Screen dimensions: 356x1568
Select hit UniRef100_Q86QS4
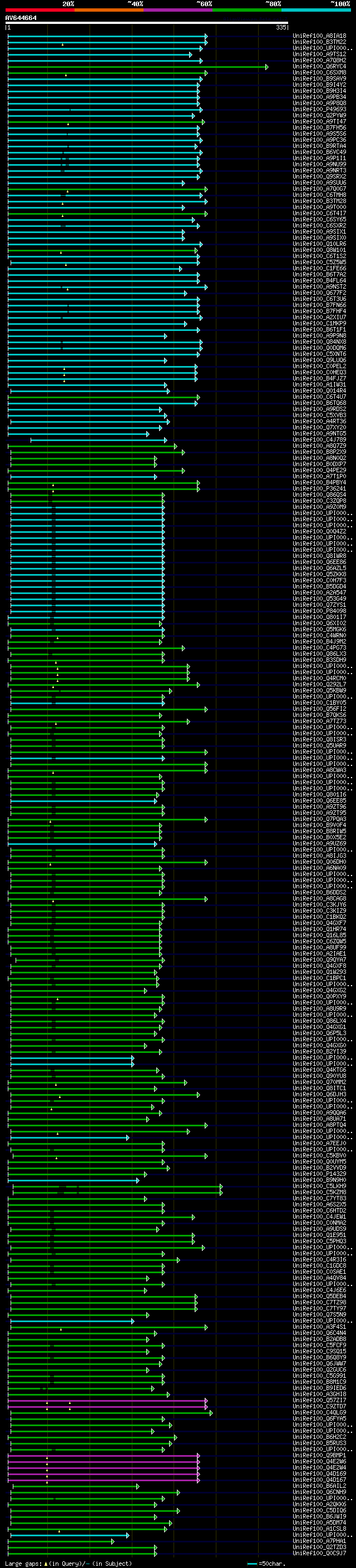[x=319, y=495]
